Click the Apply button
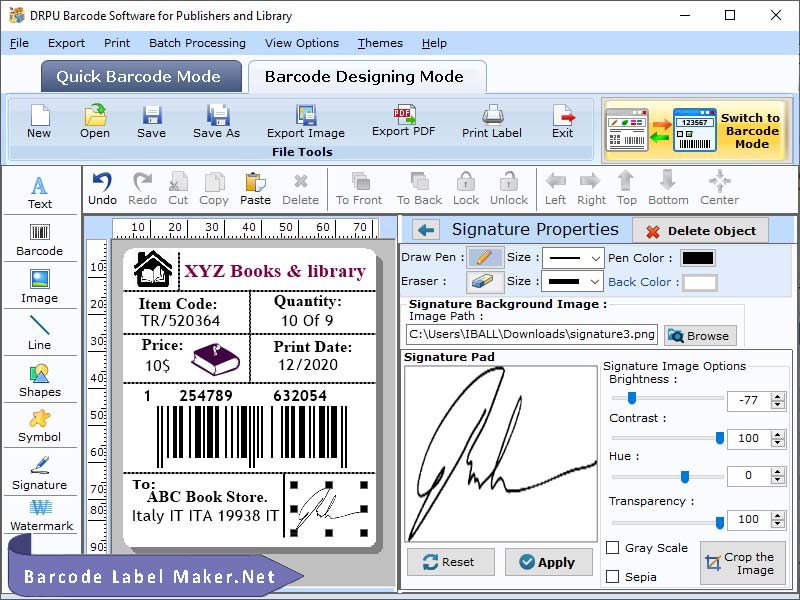Image resolution: width=800 pixels, height=600 pixels. (x=548, y=562)
